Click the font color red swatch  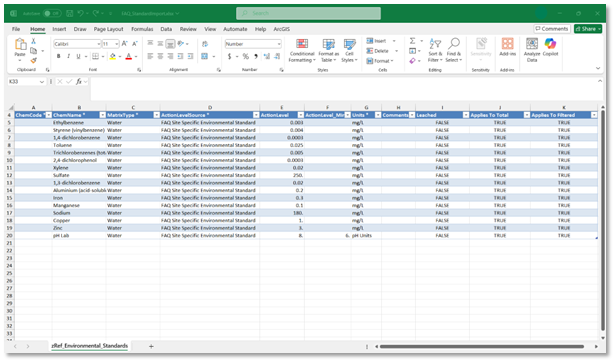[128, 57]
